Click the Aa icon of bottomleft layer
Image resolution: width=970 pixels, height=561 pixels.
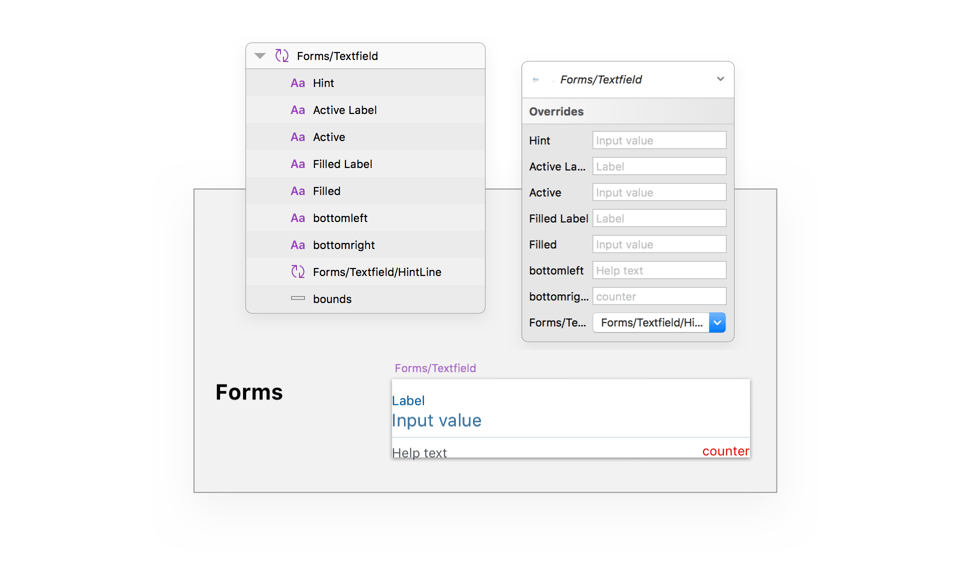click(298, 218)
